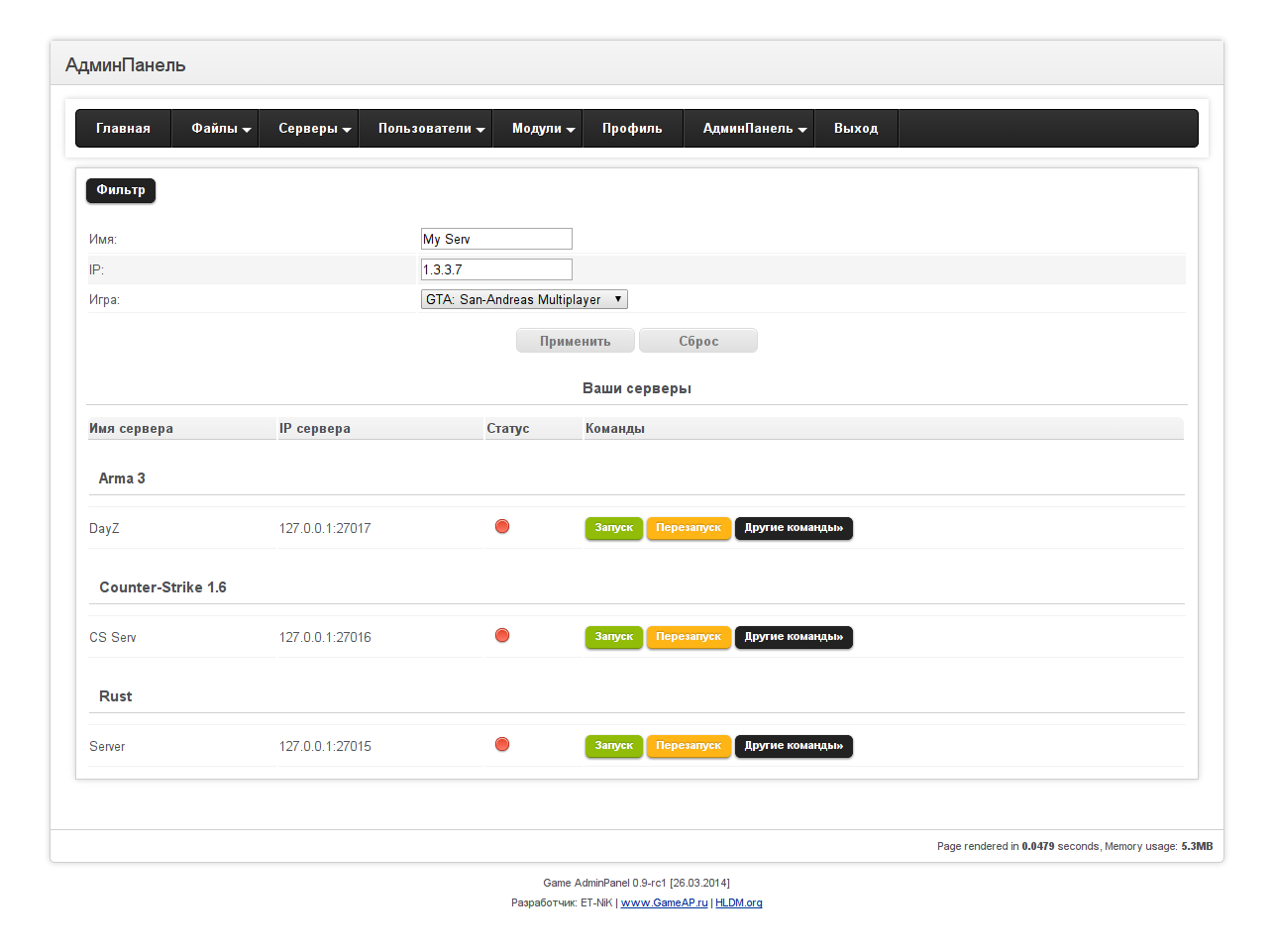Open the АдминПанель navigation dropdown

pyautogui.click(x=754, y=129)
